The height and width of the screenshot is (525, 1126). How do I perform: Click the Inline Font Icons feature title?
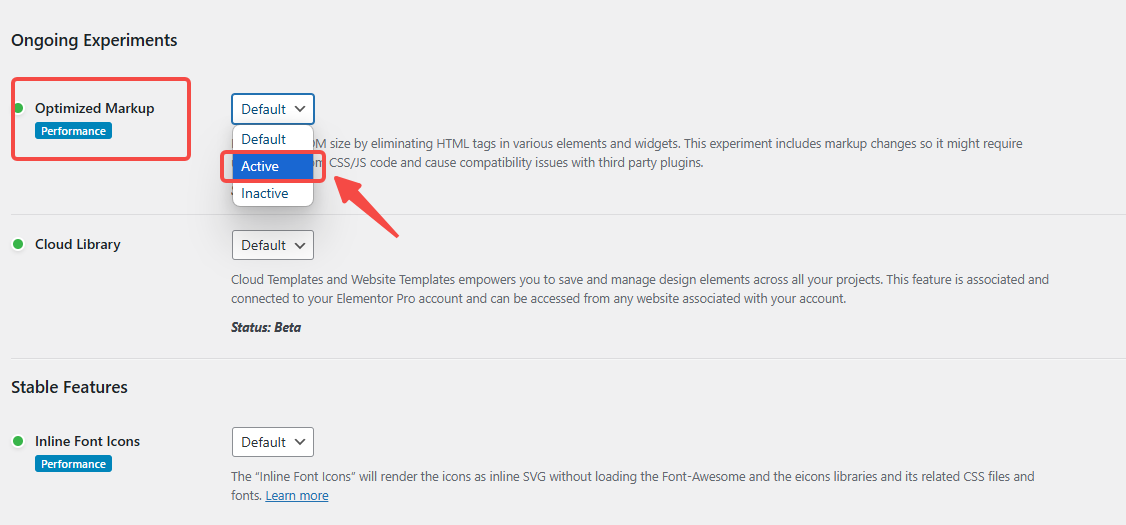pos(87,441)
